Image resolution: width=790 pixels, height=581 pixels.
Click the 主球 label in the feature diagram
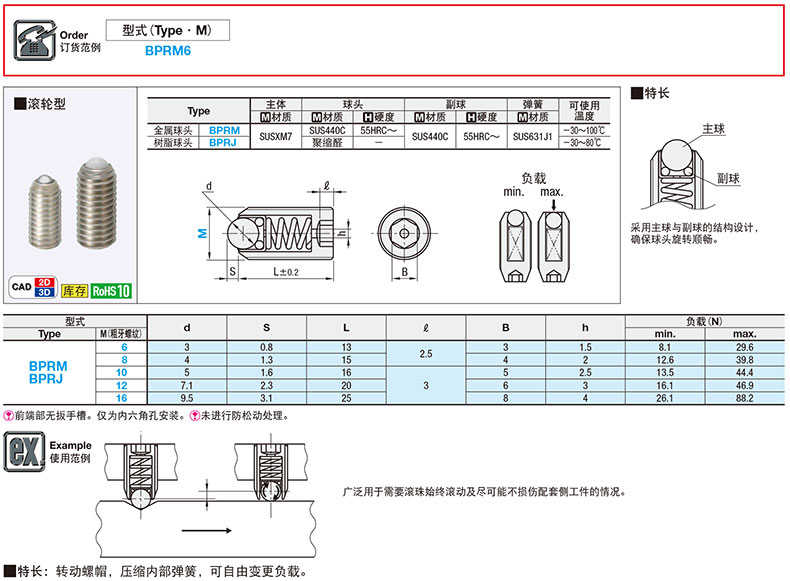[x=713, y=130]
